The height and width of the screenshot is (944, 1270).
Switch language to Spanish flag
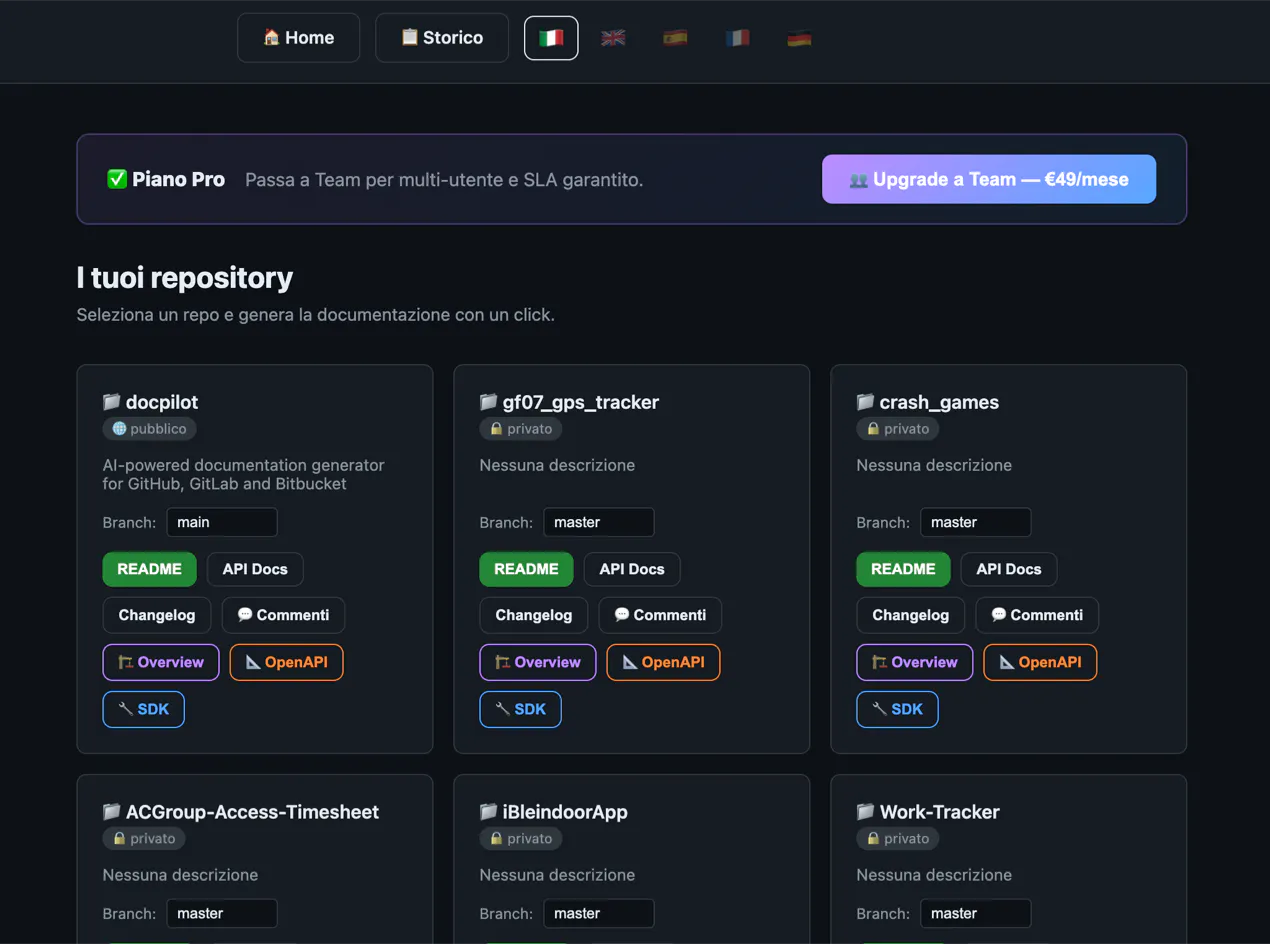(x=675, y=38)
